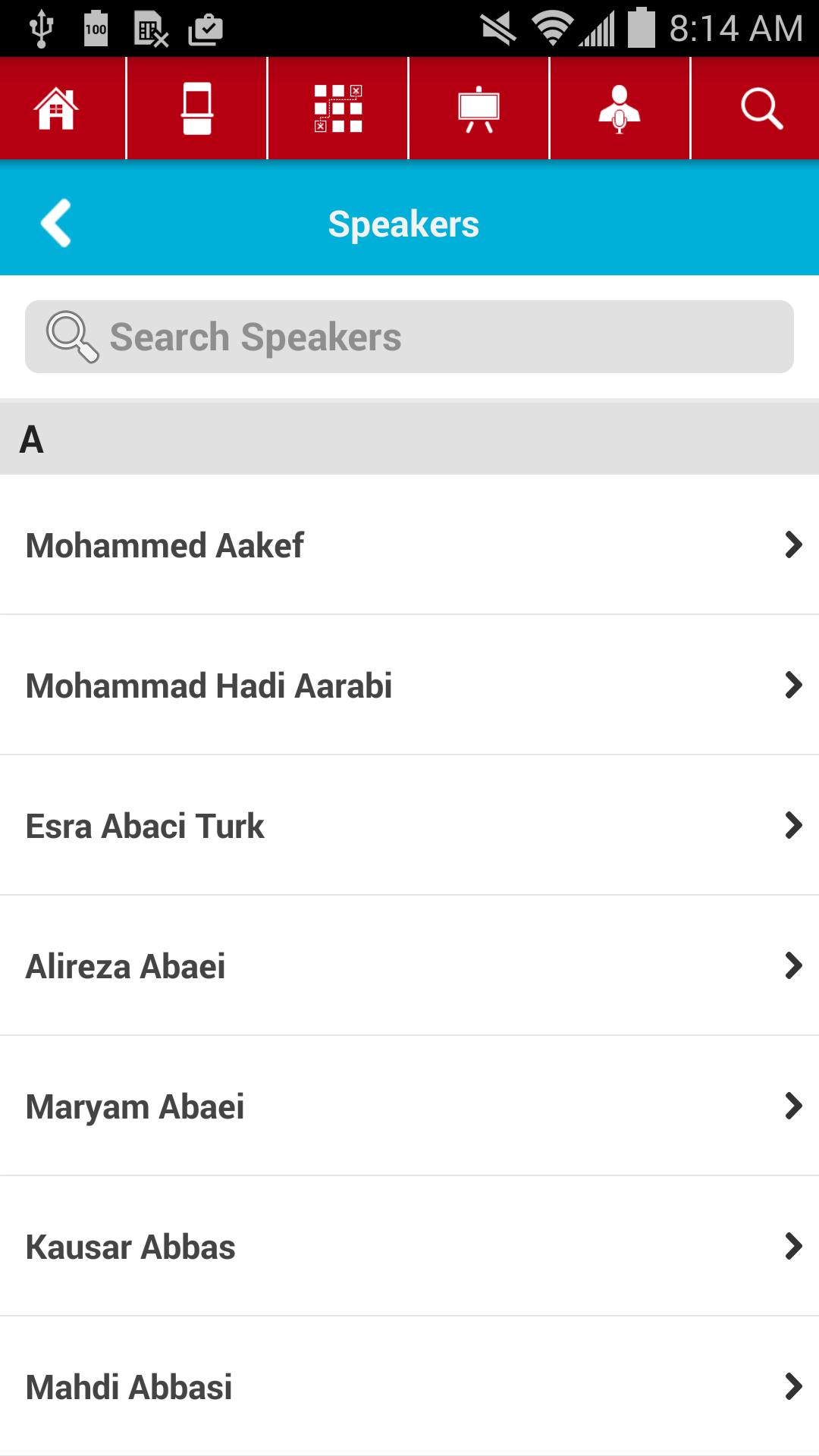This screenshot has width=819, height=1456.
Task: Open the floor plan grid icon
Action: [x=338, y=108]
